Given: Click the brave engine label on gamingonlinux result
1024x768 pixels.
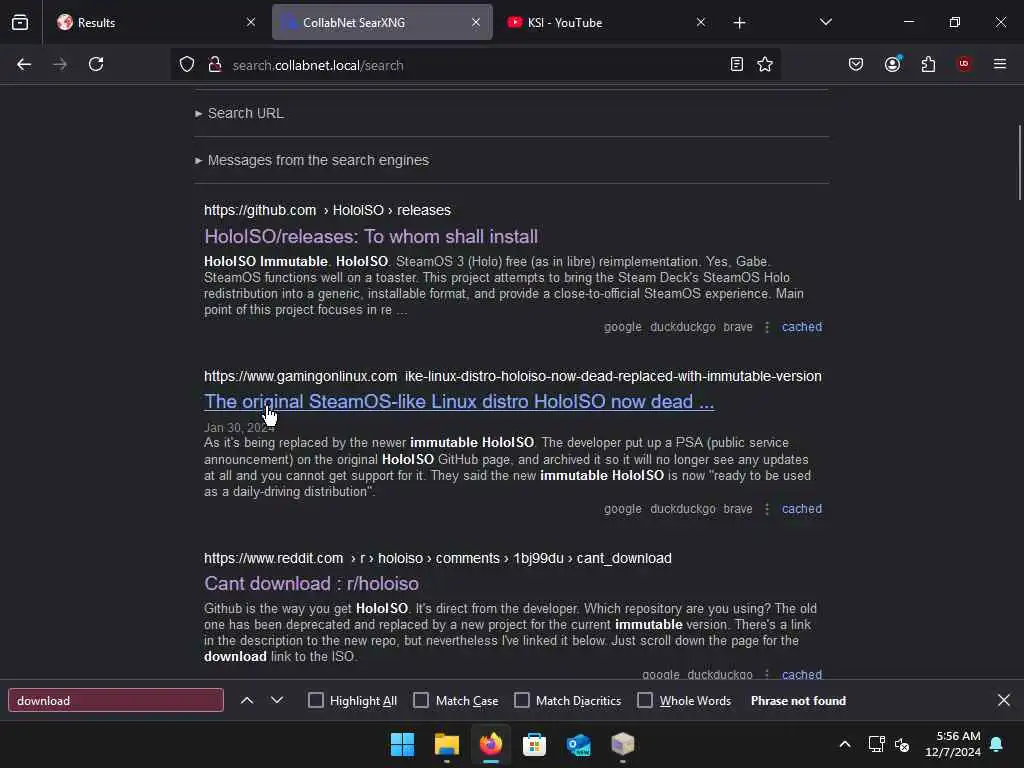Looking at the screenshot, I should point(738,509).
